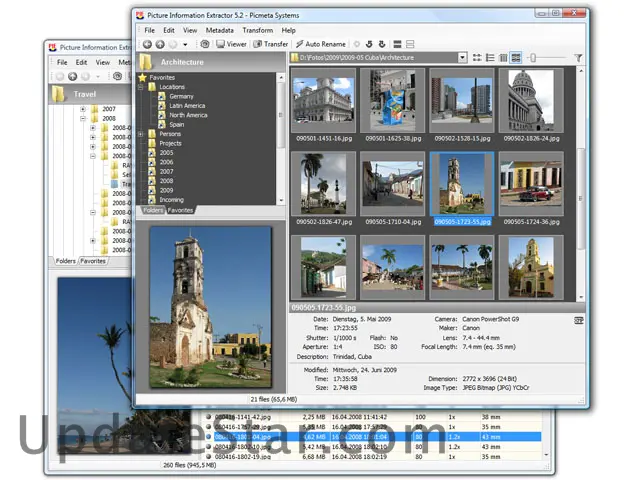Open the Viewer from the toolbar
The height and width of the screenshot is (480, 640).
(230, 45)
